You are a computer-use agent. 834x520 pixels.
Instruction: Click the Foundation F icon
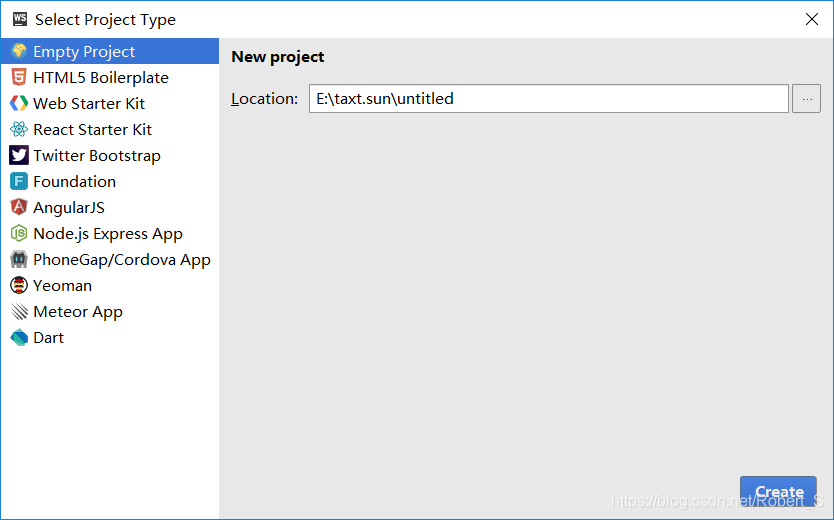pyautogui.click(x=19, y=181)
